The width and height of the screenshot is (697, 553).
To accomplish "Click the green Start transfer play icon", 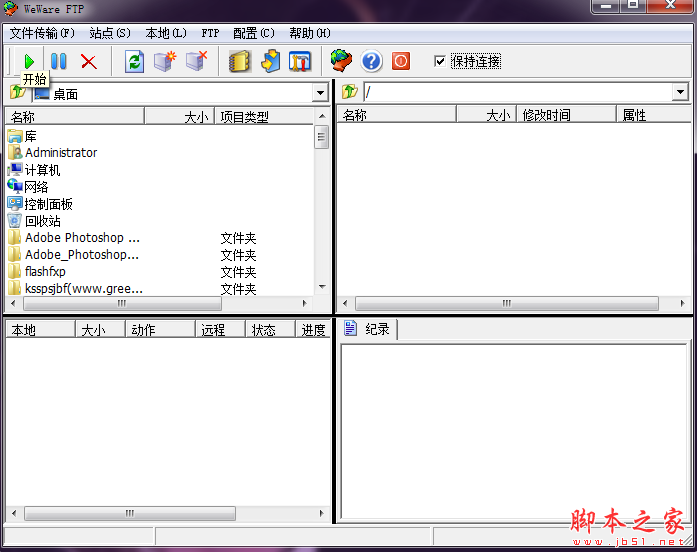I will click(29, 61).
